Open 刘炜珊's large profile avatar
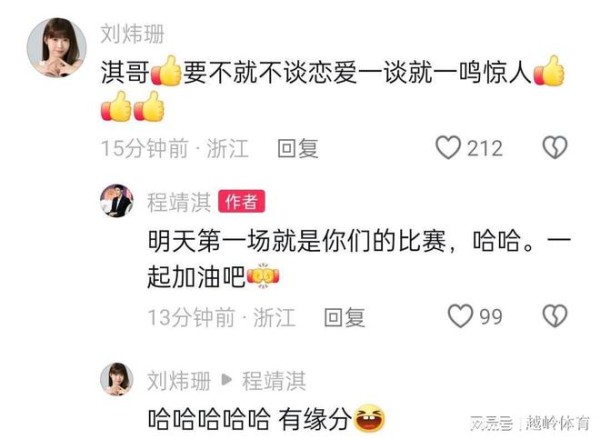600x439 pixels. coord(57,47)
